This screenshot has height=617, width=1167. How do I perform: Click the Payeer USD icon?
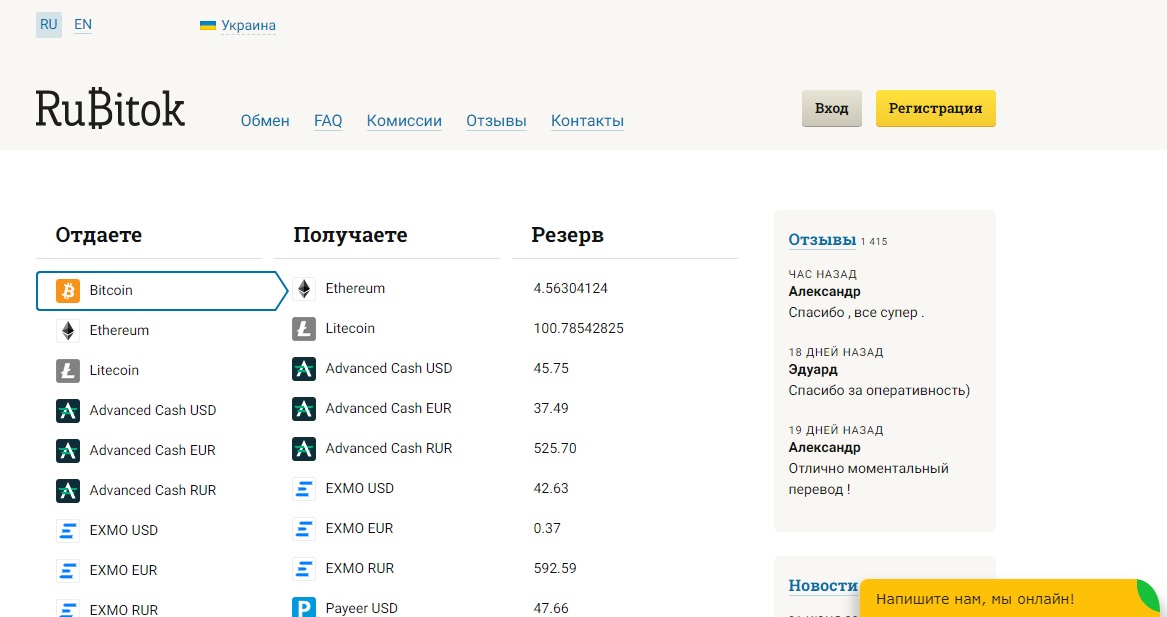coord(304,608)
